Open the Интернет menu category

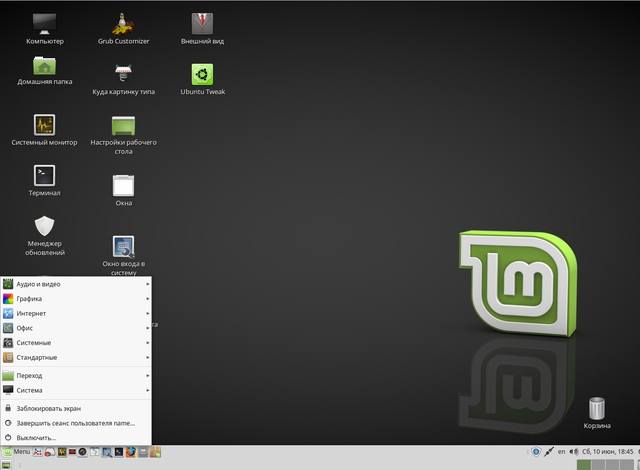click(76, 313)
